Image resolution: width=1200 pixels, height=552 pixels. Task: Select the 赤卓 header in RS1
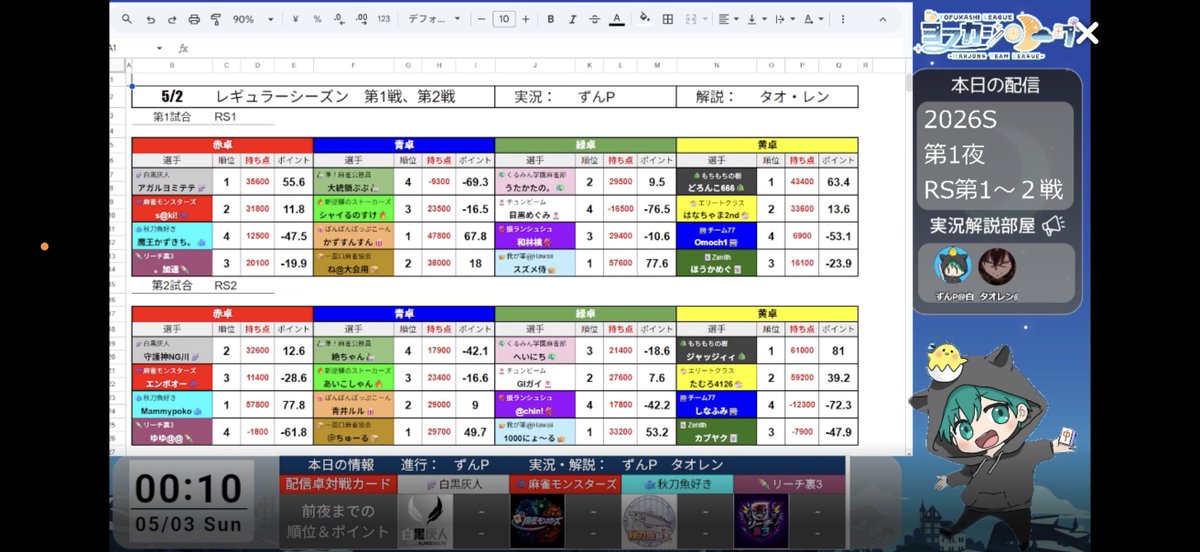[x=222, y=145]
